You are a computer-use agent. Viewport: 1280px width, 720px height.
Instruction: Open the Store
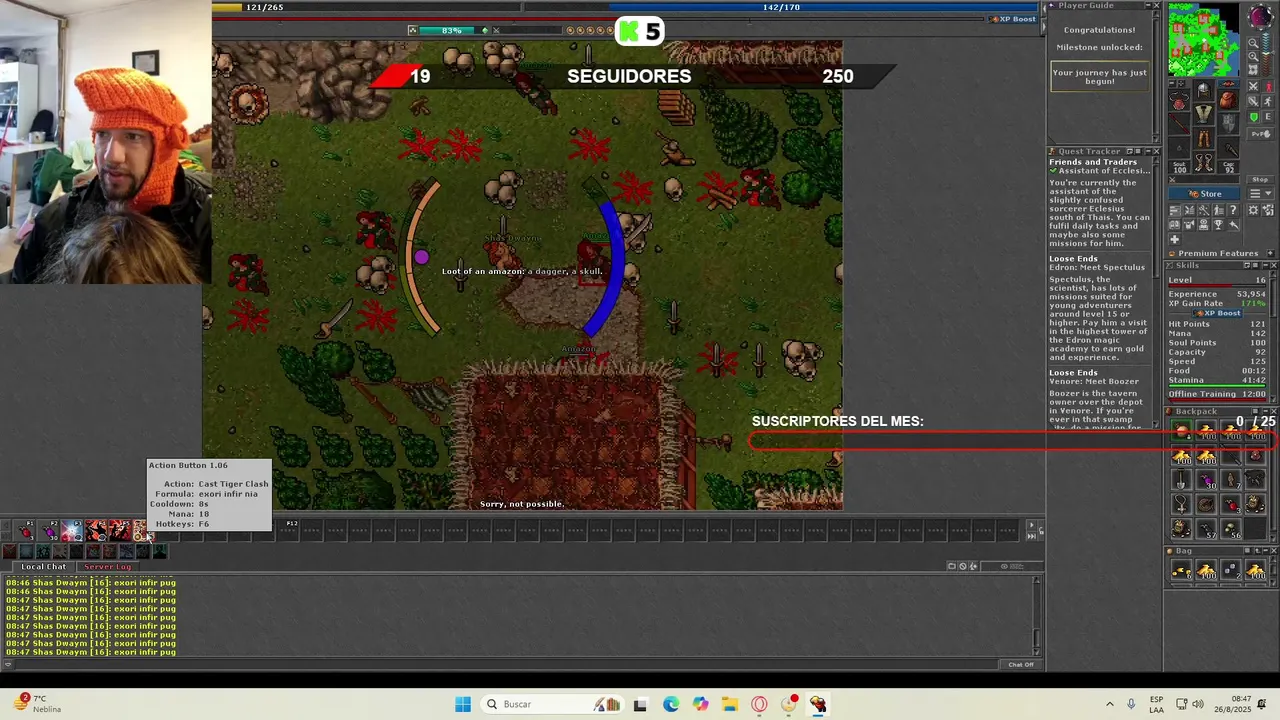point(1204,193)
